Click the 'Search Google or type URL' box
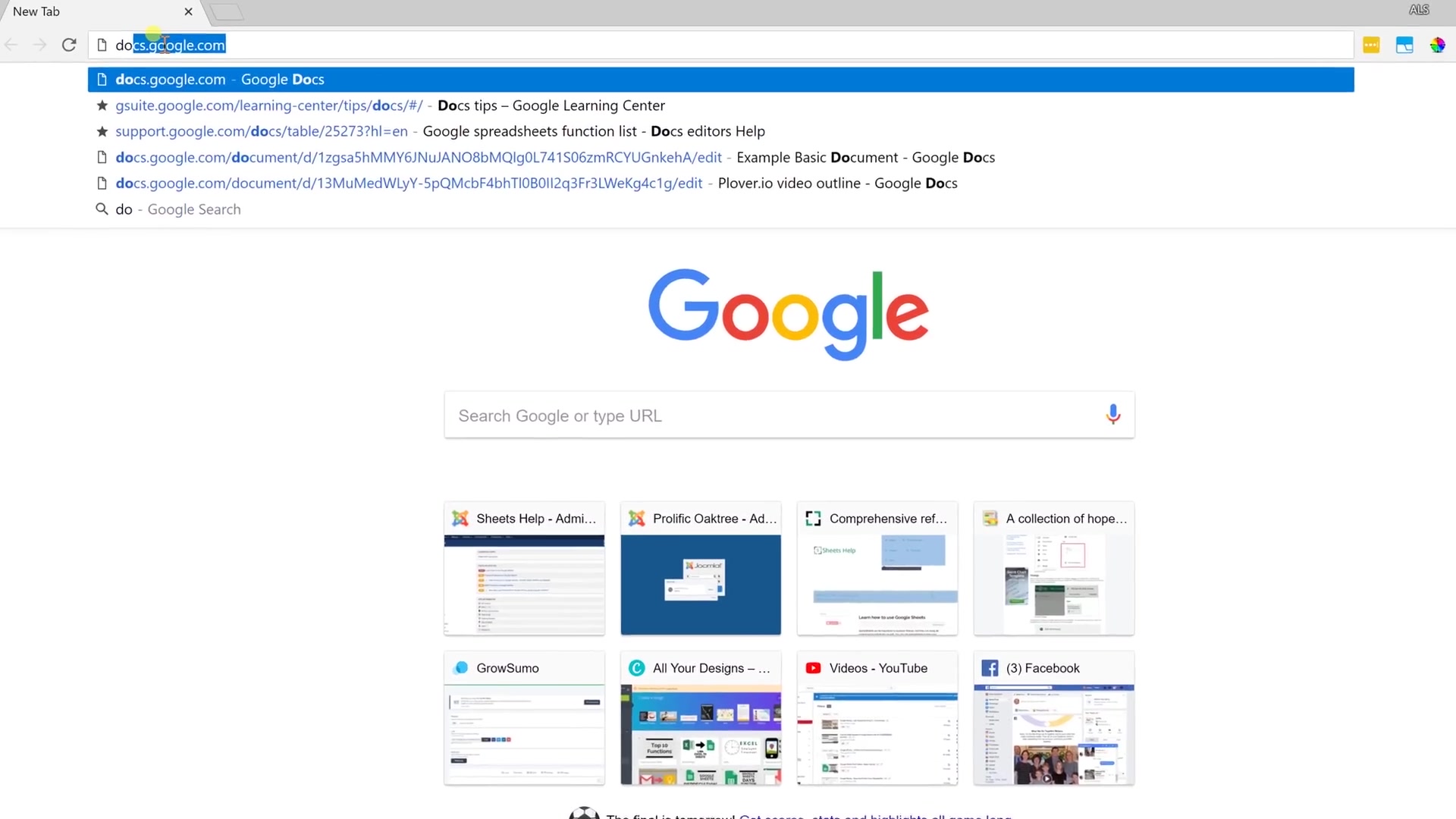Viewport: 1456px width, 819px height. pyautogui.click(x=789, y=415)
